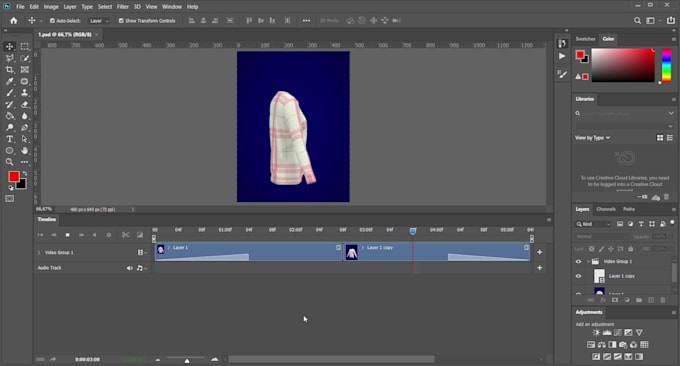This screenshot has width=680, height=366.
Task: Open the Home screen icon
Action: coord(14,20)
